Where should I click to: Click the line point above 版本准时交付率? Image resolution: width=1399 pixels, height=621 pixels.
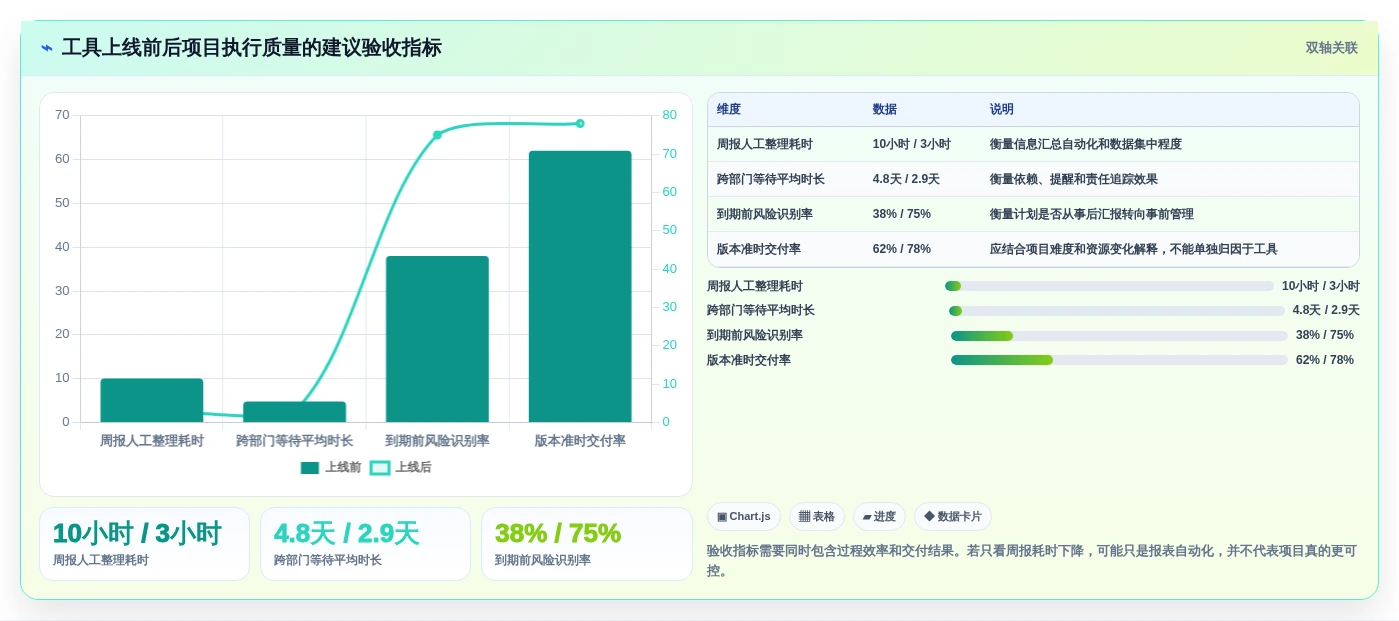(x=580, y=124)
